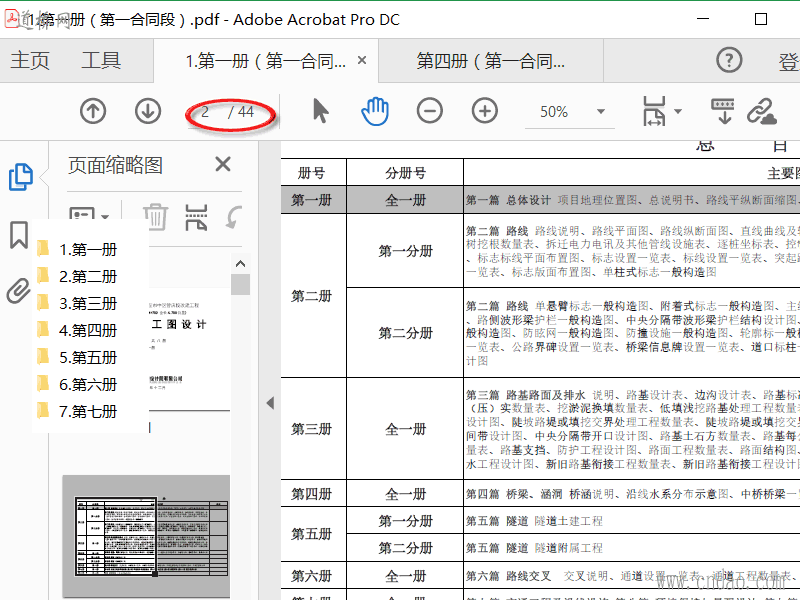Zoom in with the plus icon
The image size is (800, 600).
coord(485,111)
